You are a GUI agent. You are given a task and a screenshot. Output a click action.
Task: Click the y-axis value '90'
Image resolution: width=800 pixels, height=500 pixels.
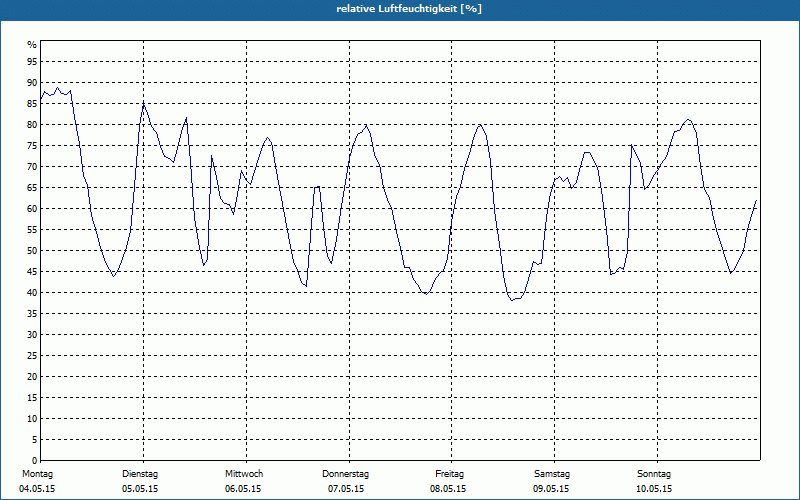pyautogui.click(x=32, y=83)
